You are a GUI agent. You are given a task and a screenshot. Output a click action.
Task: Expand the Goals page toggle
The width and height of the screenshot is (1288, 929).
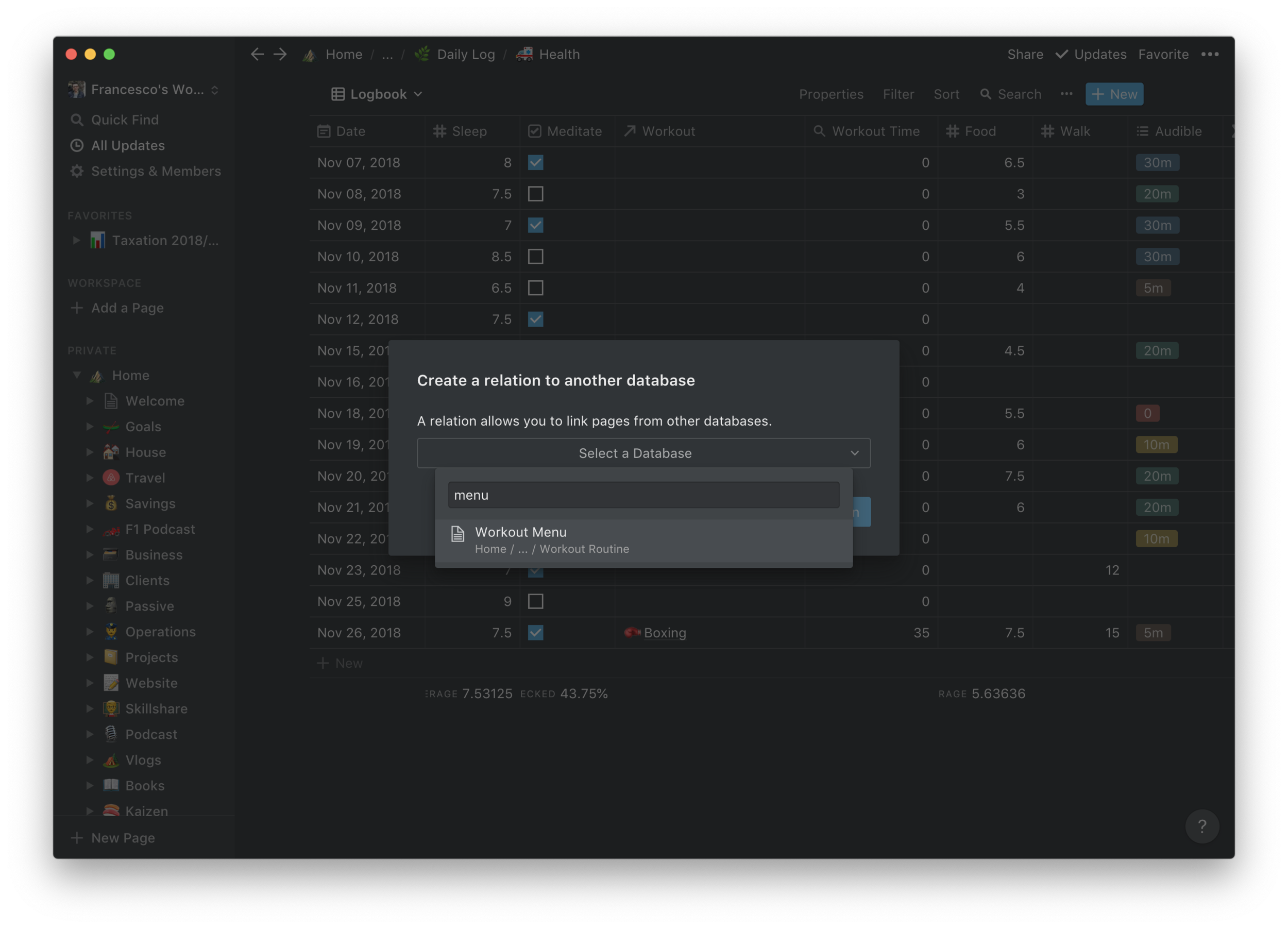[x=90, y=427]
